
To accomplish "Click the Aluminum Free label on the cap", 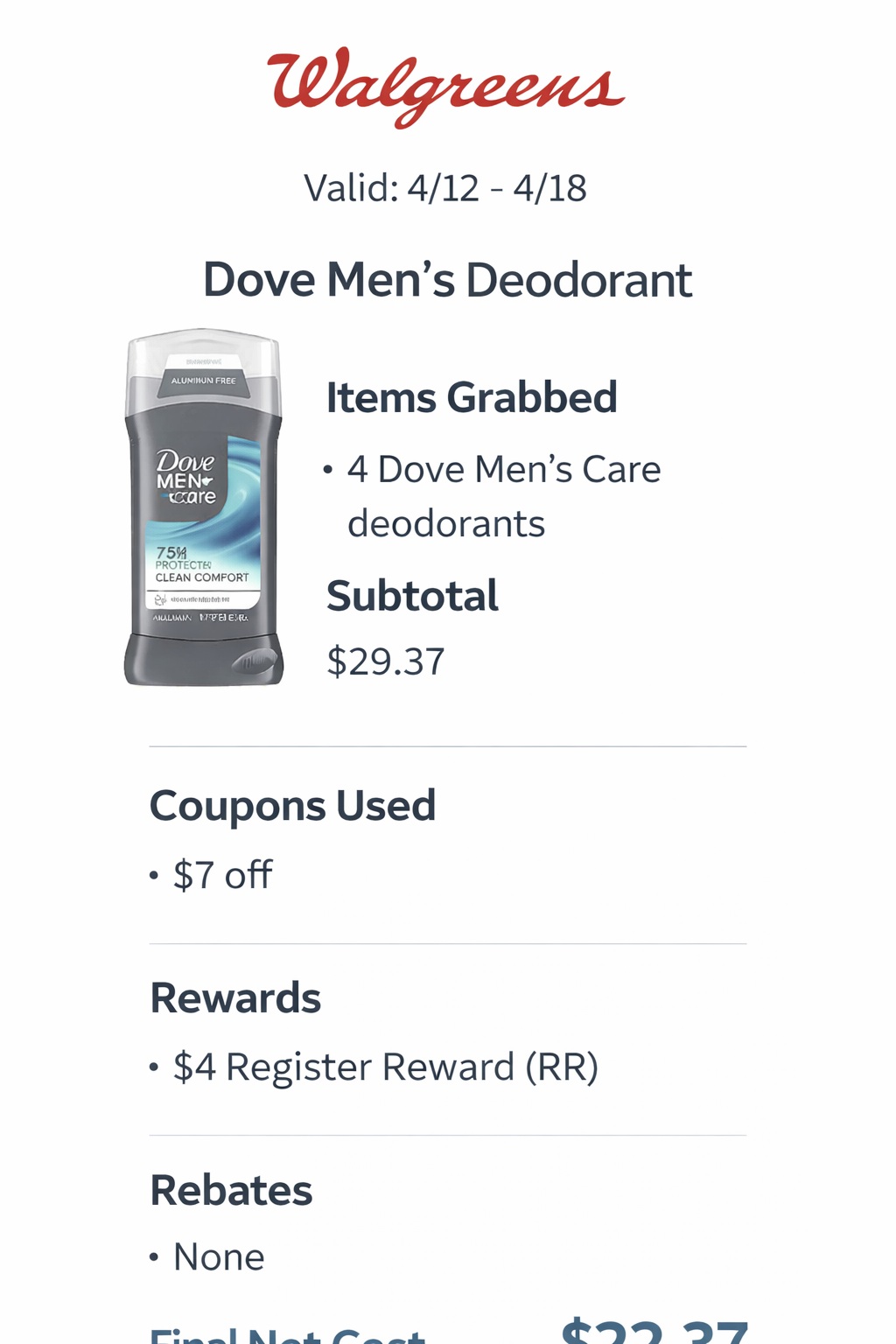I will tap(203, 381).
